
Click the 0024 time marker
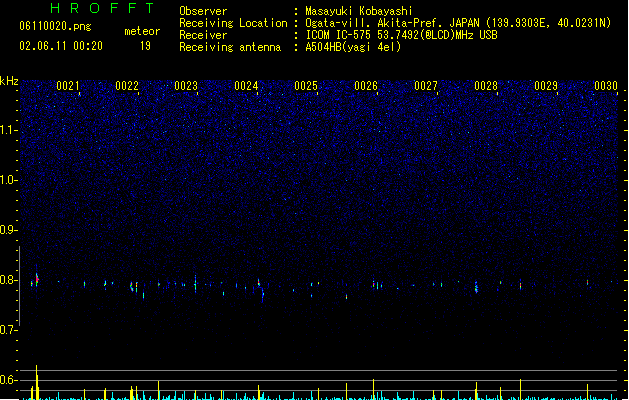[x=246, y=86]
